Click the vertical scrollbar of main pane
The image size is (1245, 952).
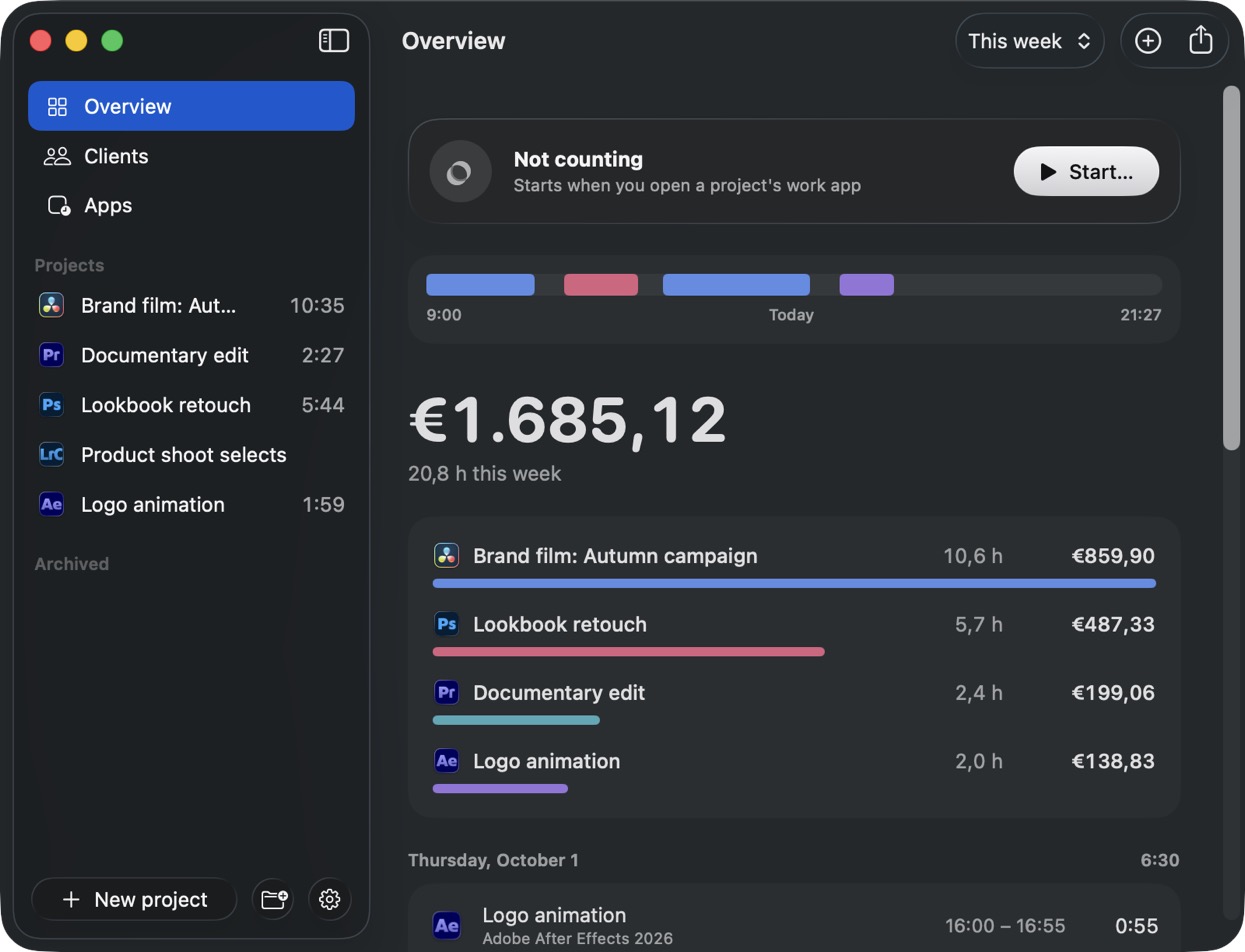[x=1231, y=268]
